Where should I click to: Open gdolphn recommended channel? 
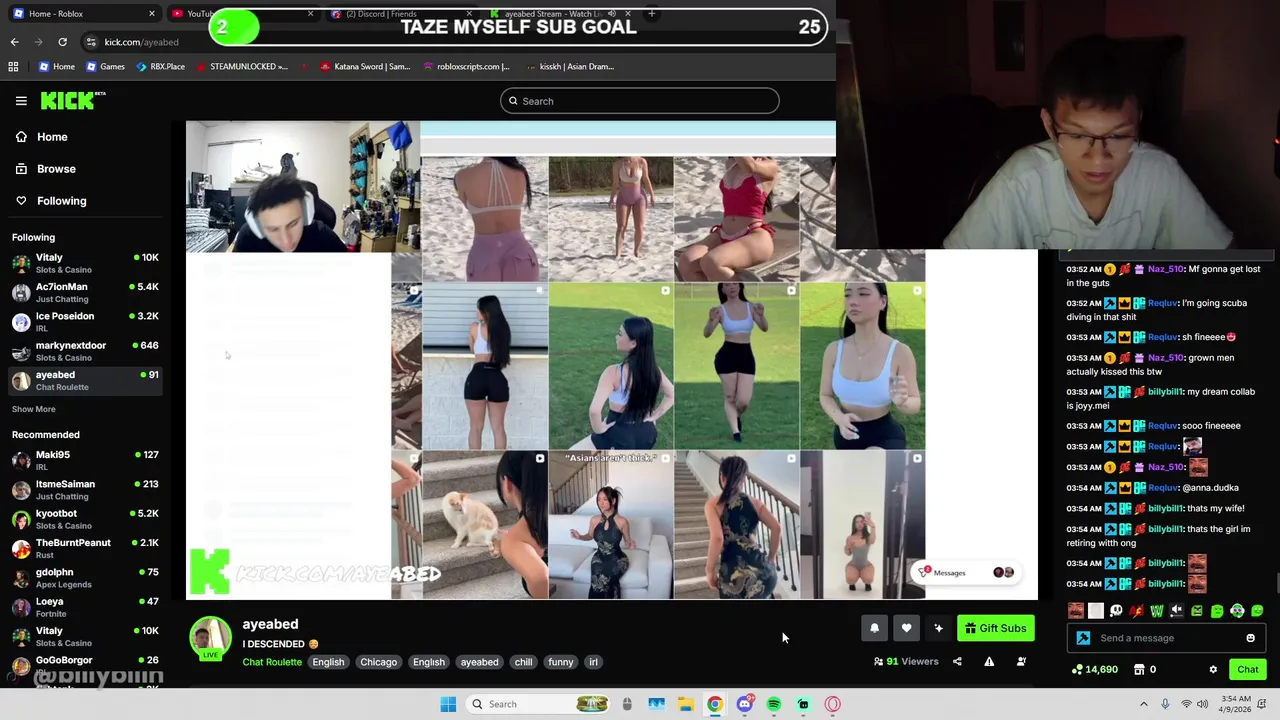[85, 578]
